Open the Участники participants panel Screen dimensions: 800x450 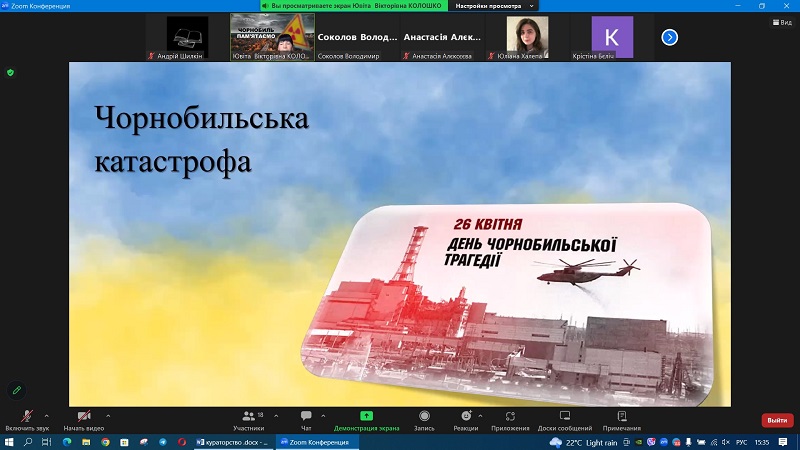coord(248,416)
